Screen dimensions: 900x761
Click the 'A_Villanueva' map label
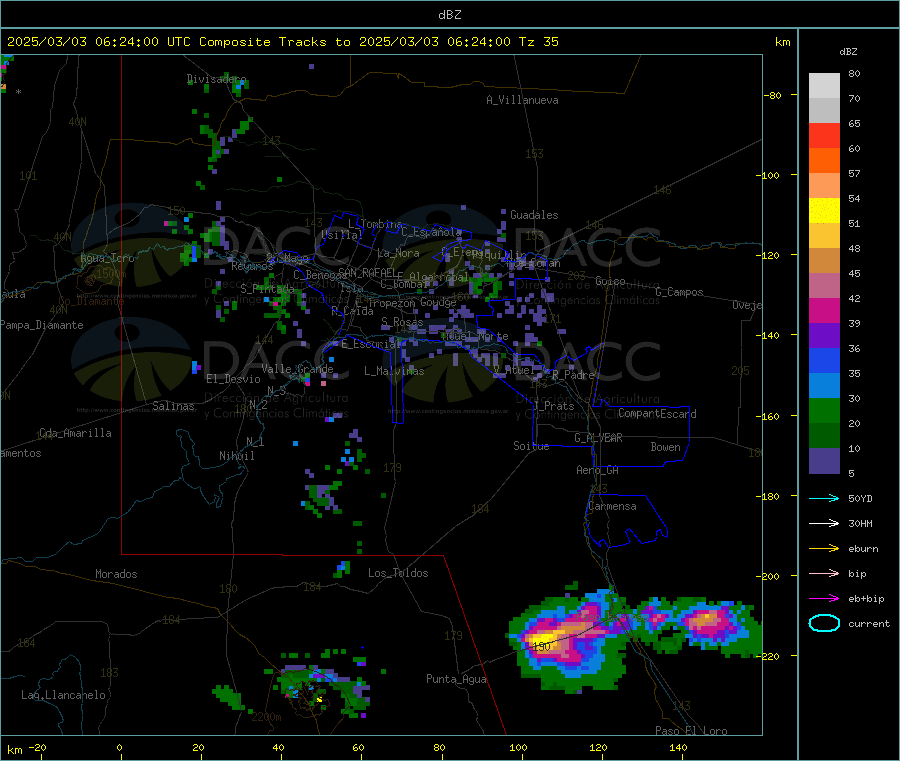(522, 100)
